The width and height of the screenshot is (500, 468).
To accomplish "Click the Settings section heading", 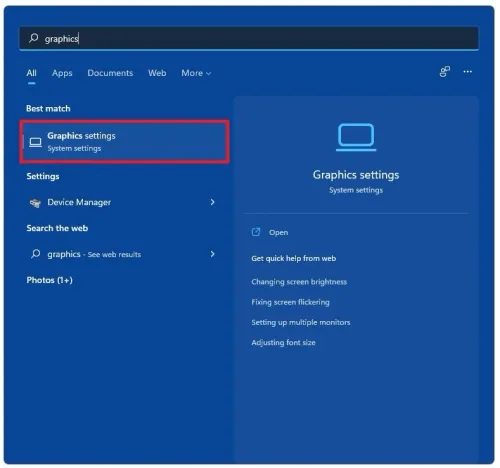I will point(43,176).
